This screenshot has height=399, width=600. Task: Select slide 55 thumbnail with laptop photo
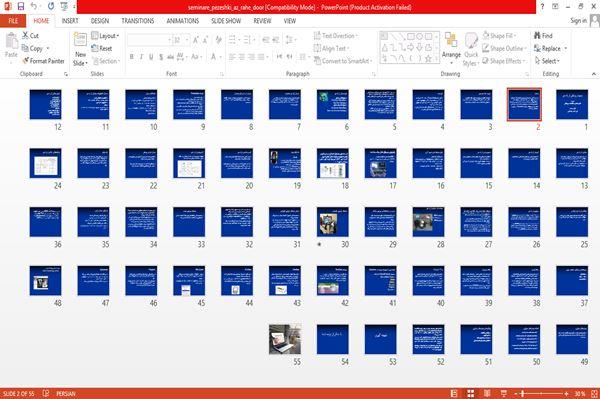(285, 339)
